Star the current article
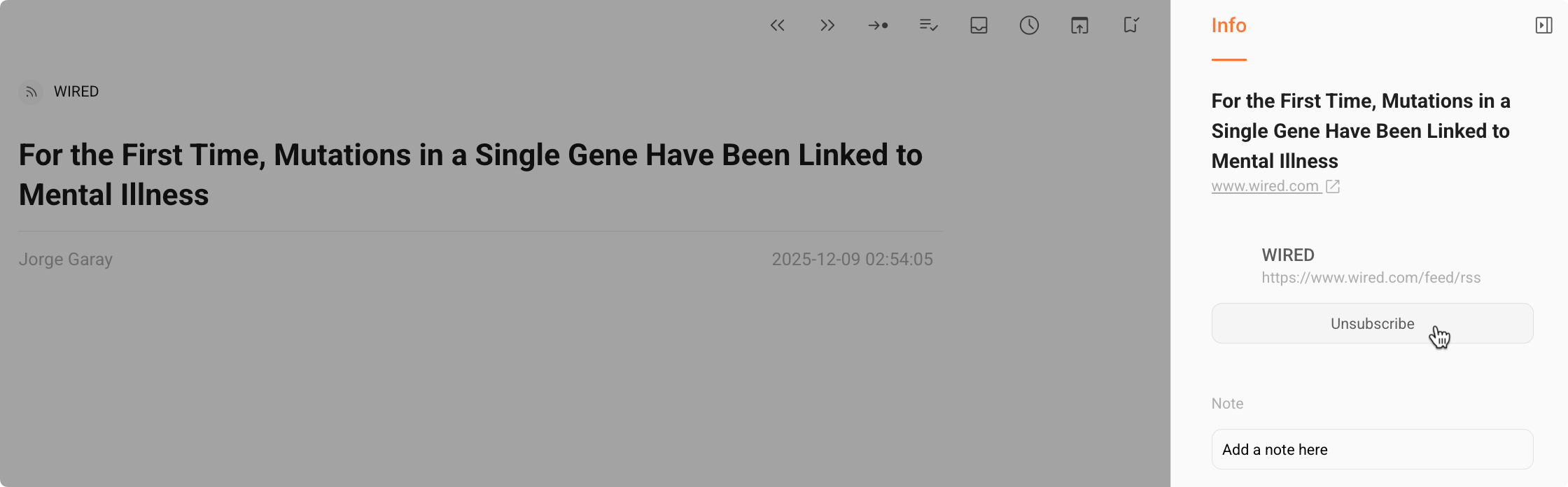The height and width of the screenshot is (487, 1568). (x=1130, y=25)
